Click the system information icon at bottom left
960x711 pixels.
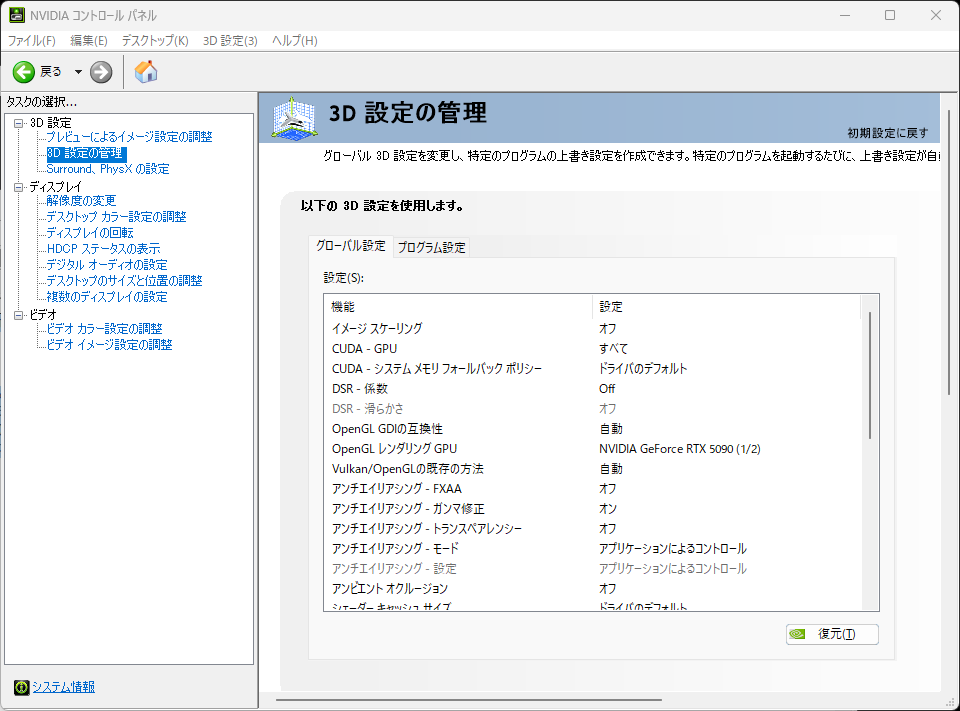pos(21,687)
